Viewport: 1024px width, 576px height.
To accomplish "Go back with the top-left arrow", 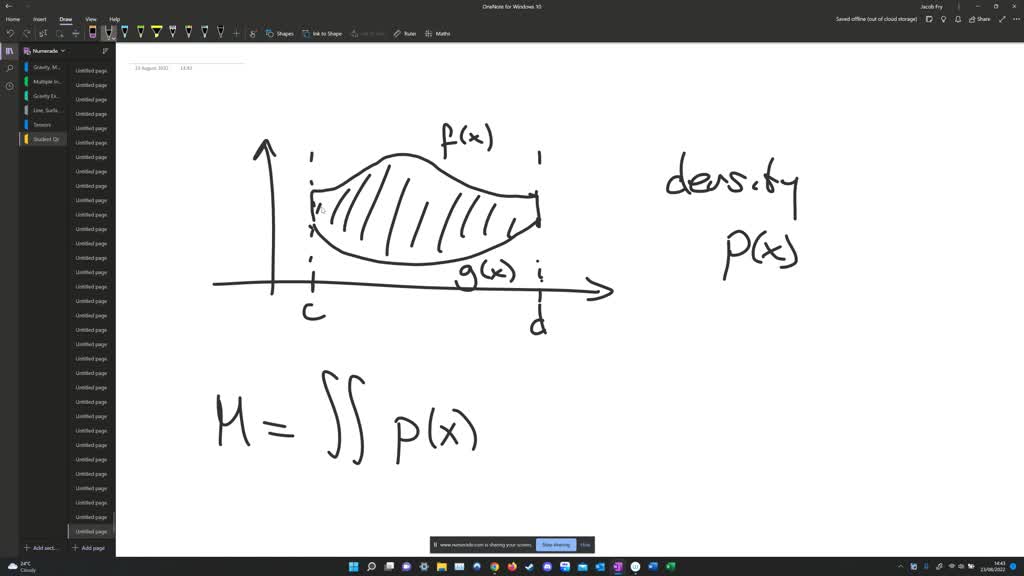I will click(8, 6).
